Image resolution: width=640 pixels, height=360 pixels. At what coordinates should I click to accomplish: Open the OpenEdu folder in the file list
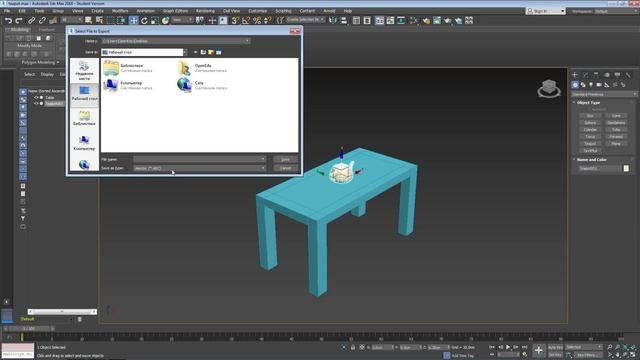tap(202, 68)
